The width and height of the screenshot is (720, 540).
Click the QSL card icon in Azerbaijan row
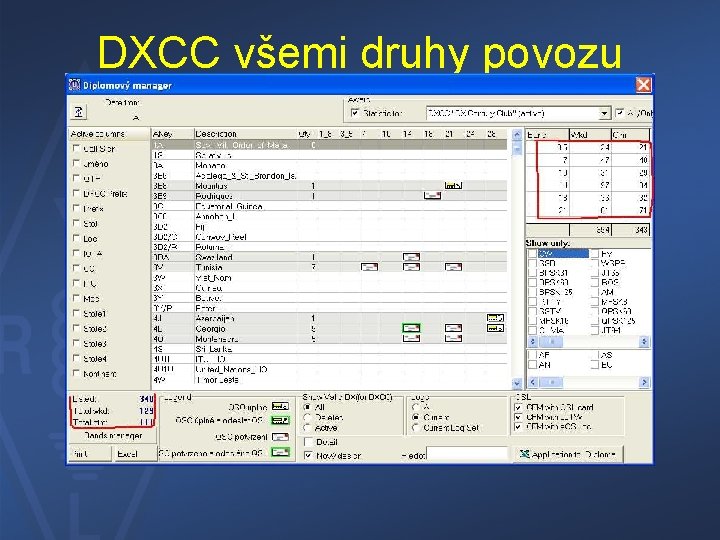(495, 318)
